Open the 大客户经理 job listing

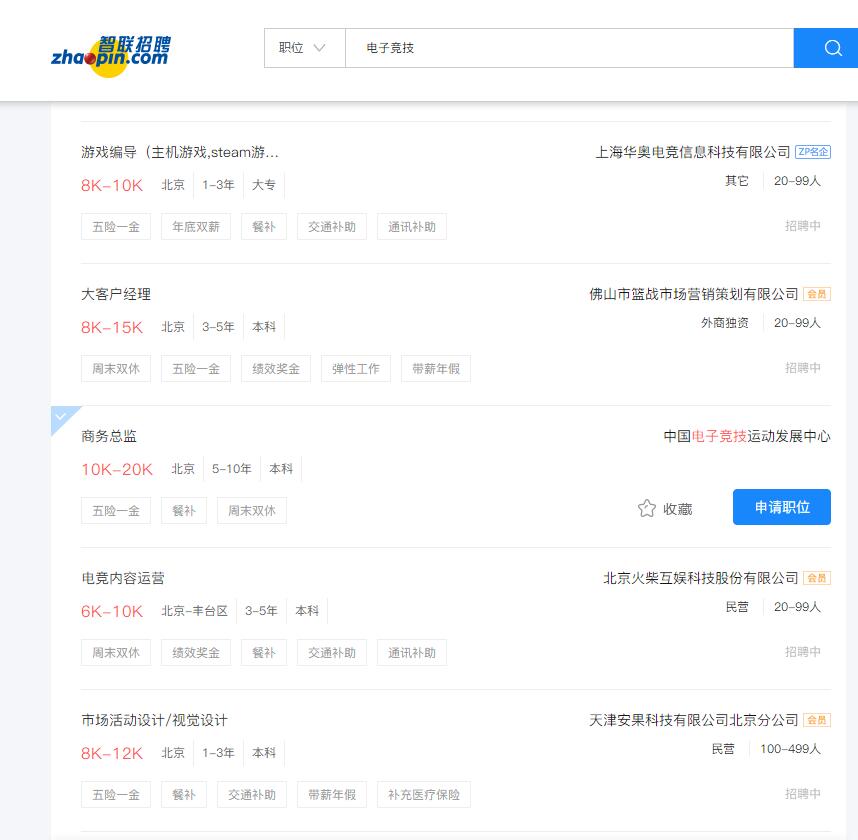116,294
